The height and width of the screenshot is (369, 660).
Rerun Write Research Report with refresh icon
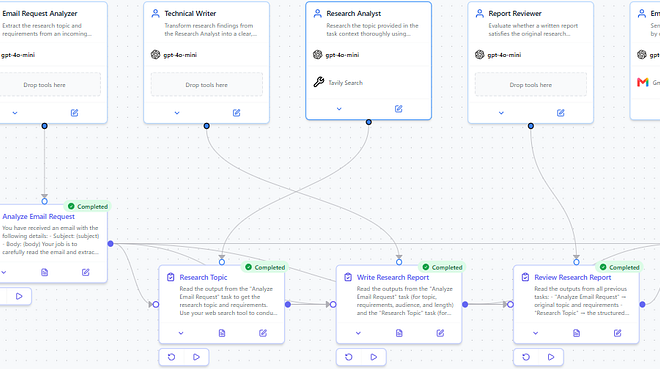click(349, 357)
